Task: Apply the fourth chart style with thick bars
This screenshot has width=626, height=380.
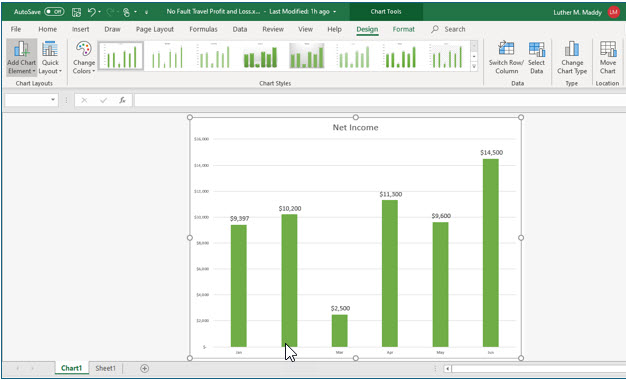Action: (x=260, y=56)
